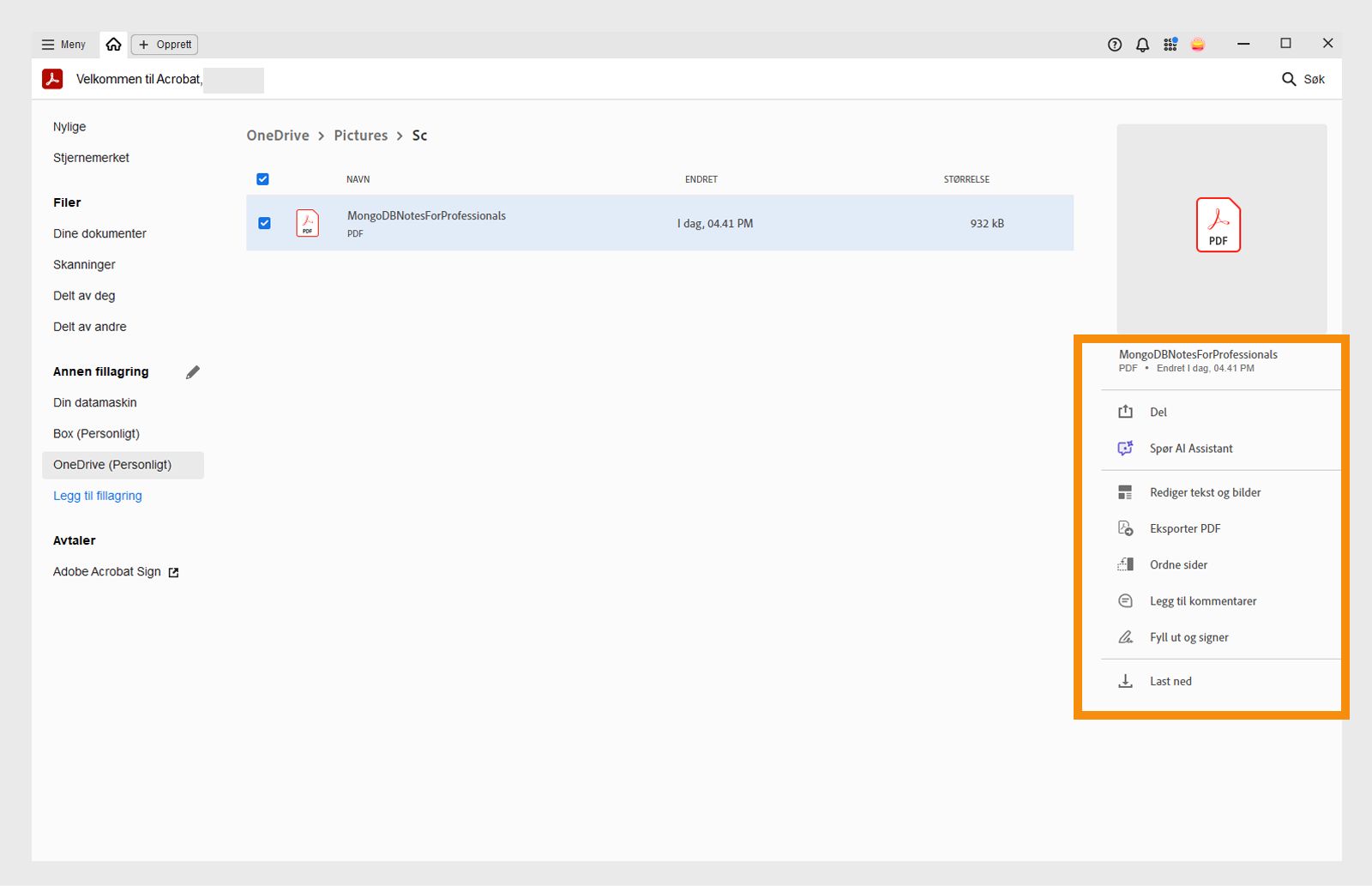Navigate to Pictures in the breadcrumb
This screenshot has width=1372, height=886.
[360, 136]
